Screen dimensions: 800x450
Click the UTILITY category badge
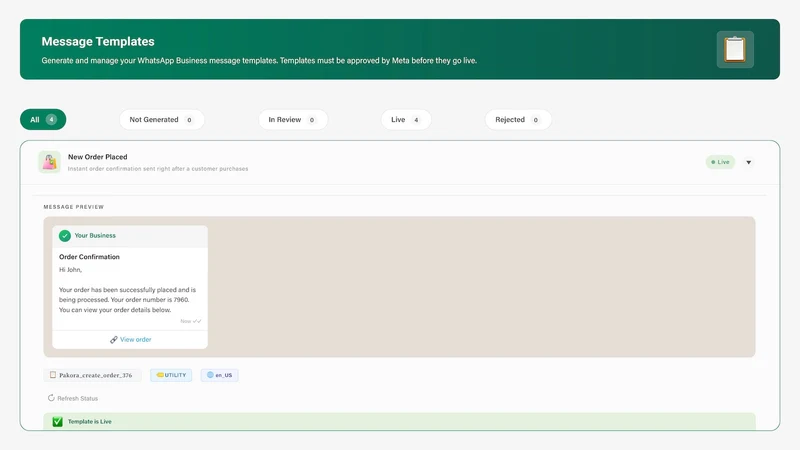[171, 375]
